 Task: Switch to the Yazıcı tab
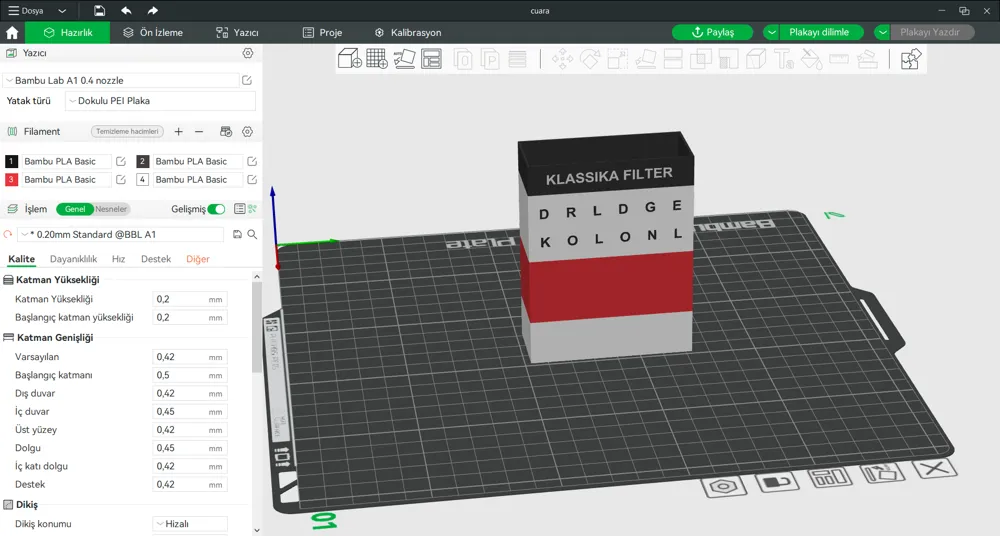237,33
